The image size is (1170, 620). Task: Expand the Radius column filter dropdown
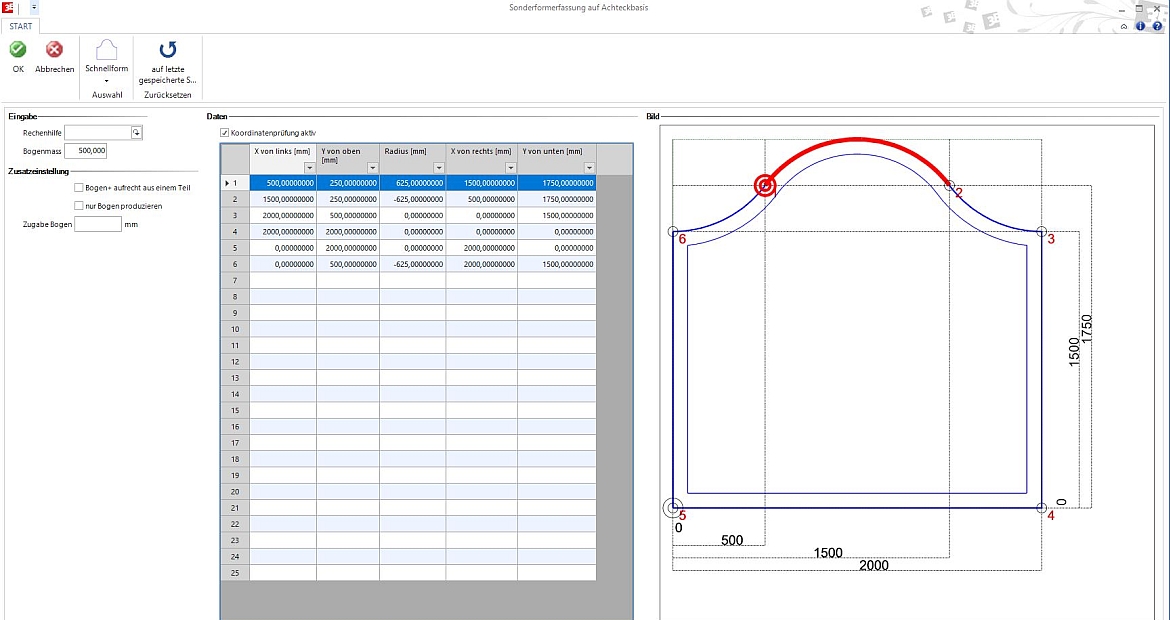click(x=439, y=168)
